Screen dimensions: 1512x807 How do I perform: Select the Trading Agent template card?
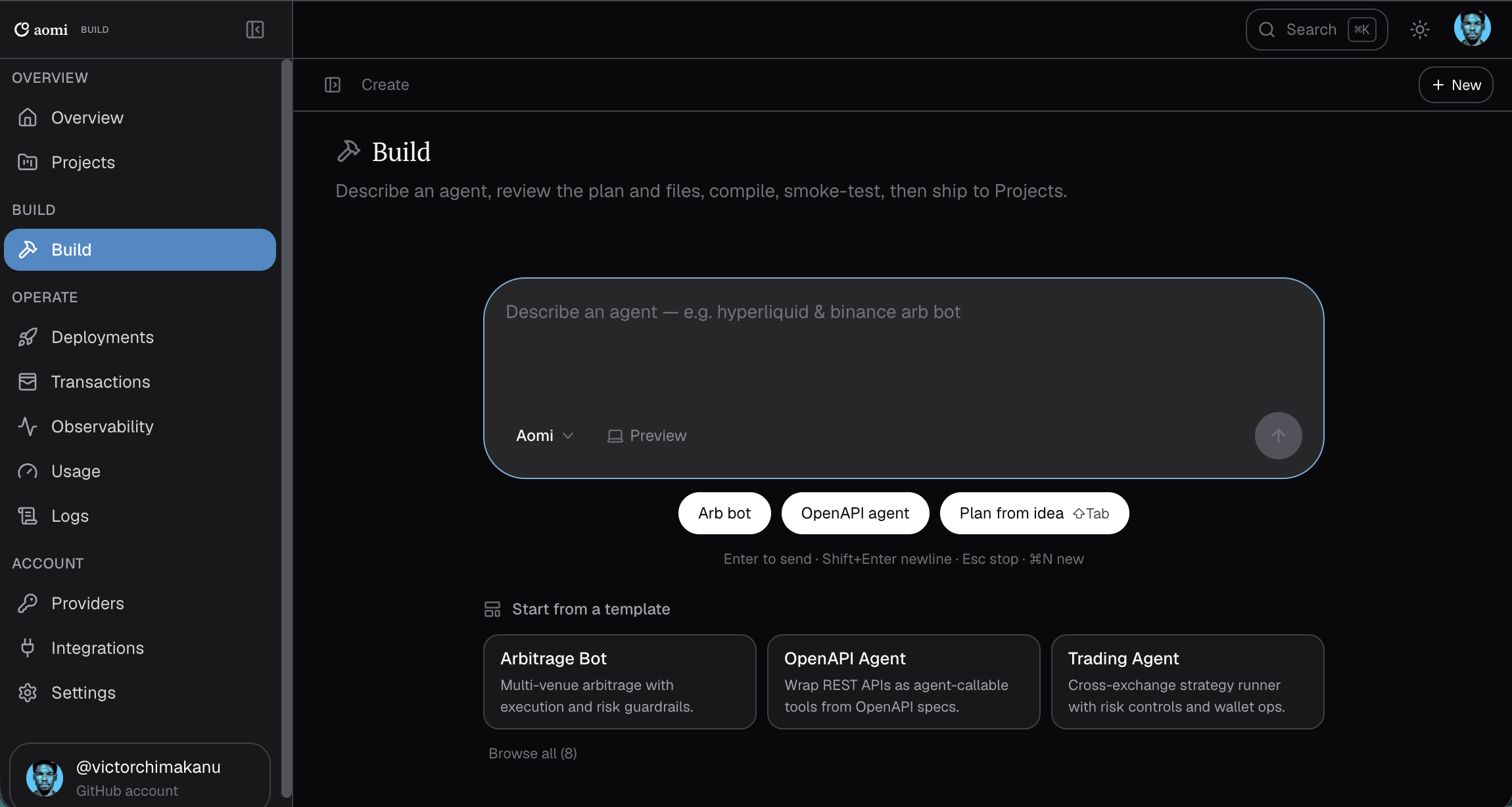1187,681
